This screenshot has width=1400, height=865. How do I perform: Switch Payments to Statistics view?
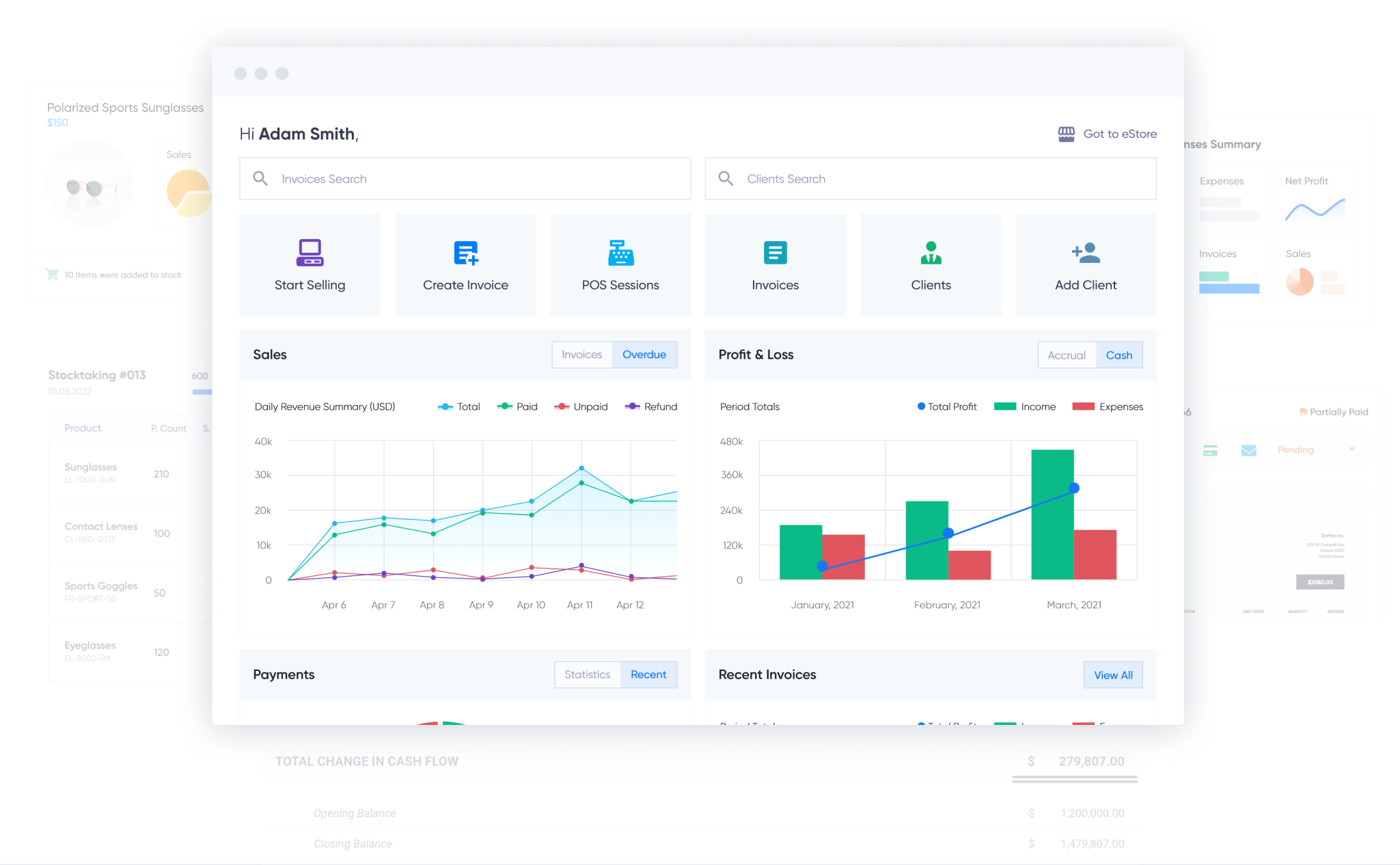(587, 674)
